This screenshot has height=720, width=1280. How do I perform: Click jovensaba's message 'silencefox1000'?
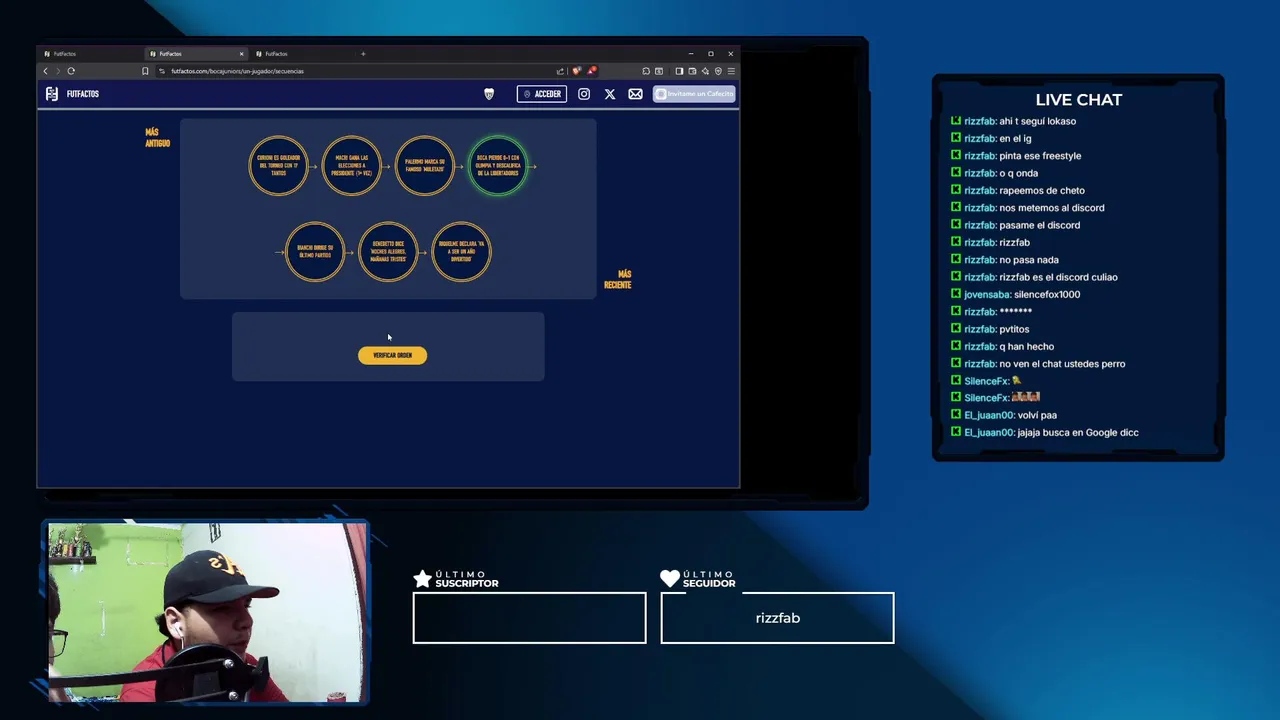coord(1047,294)
